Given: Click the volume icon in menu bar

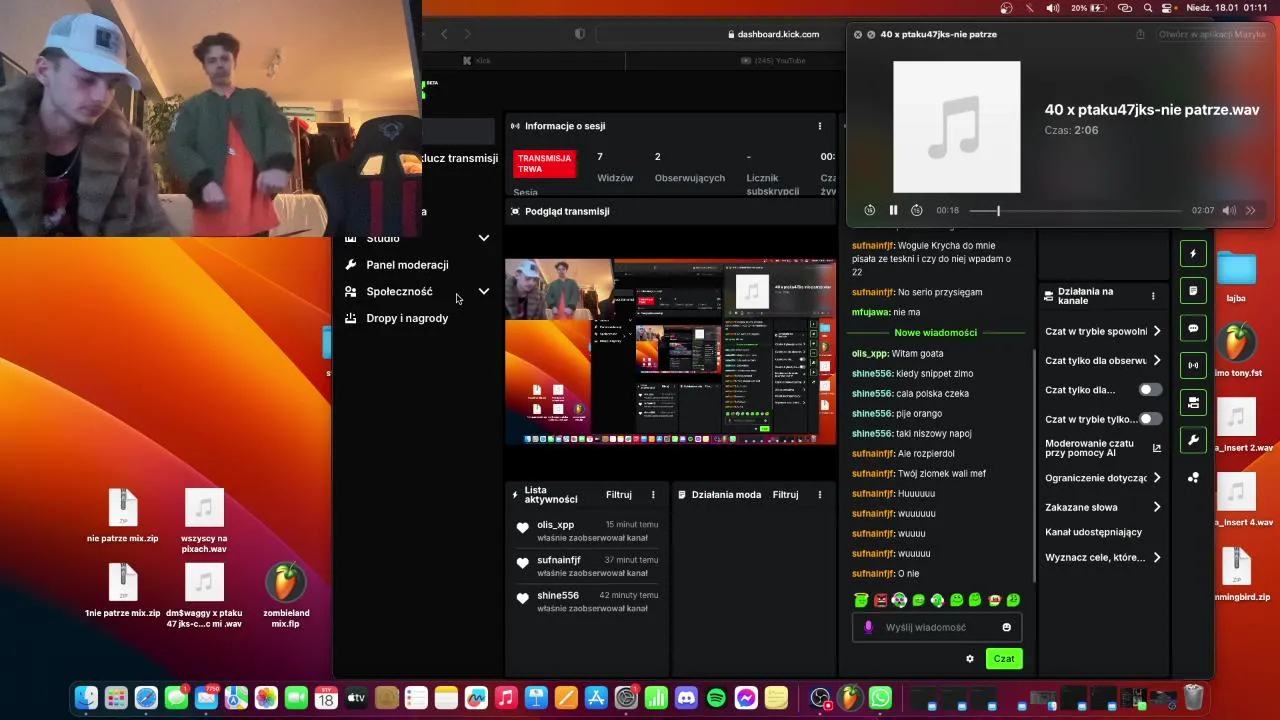Looking at the screenshot, I should point(1052,8).
